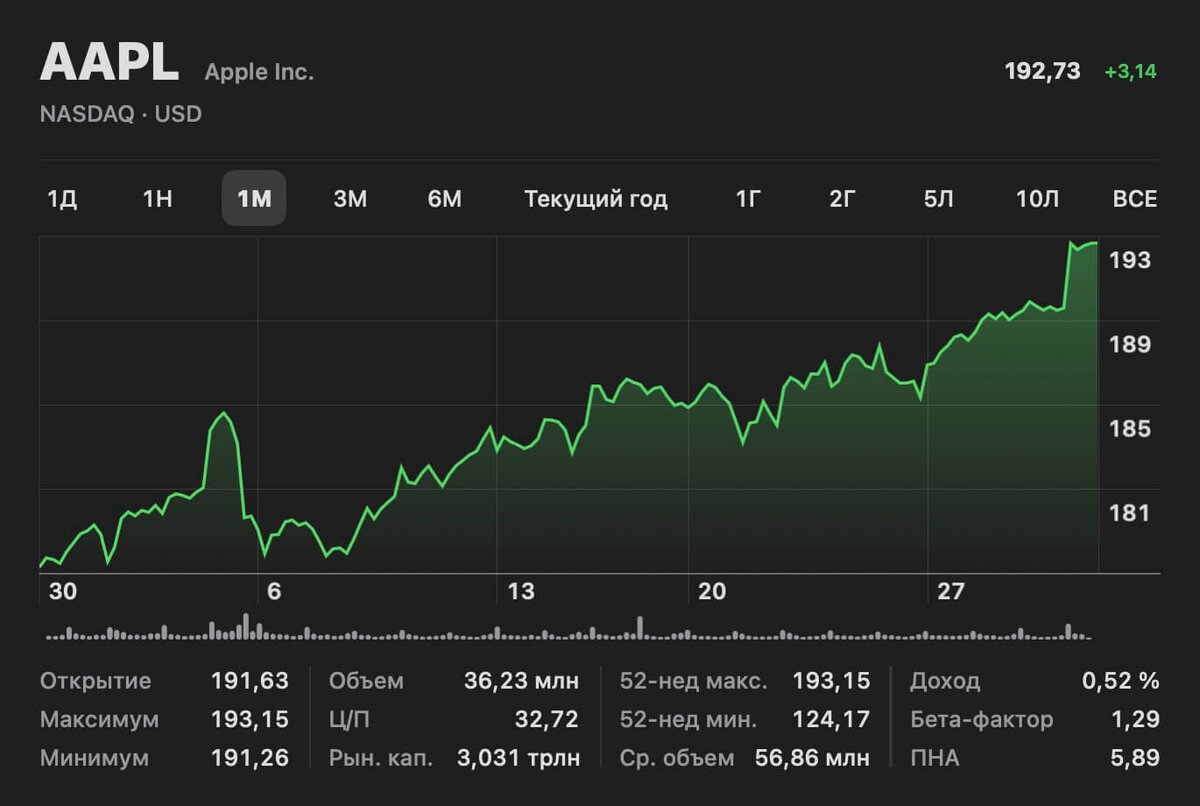Click the +3,14 price change

pos(1131,72)
